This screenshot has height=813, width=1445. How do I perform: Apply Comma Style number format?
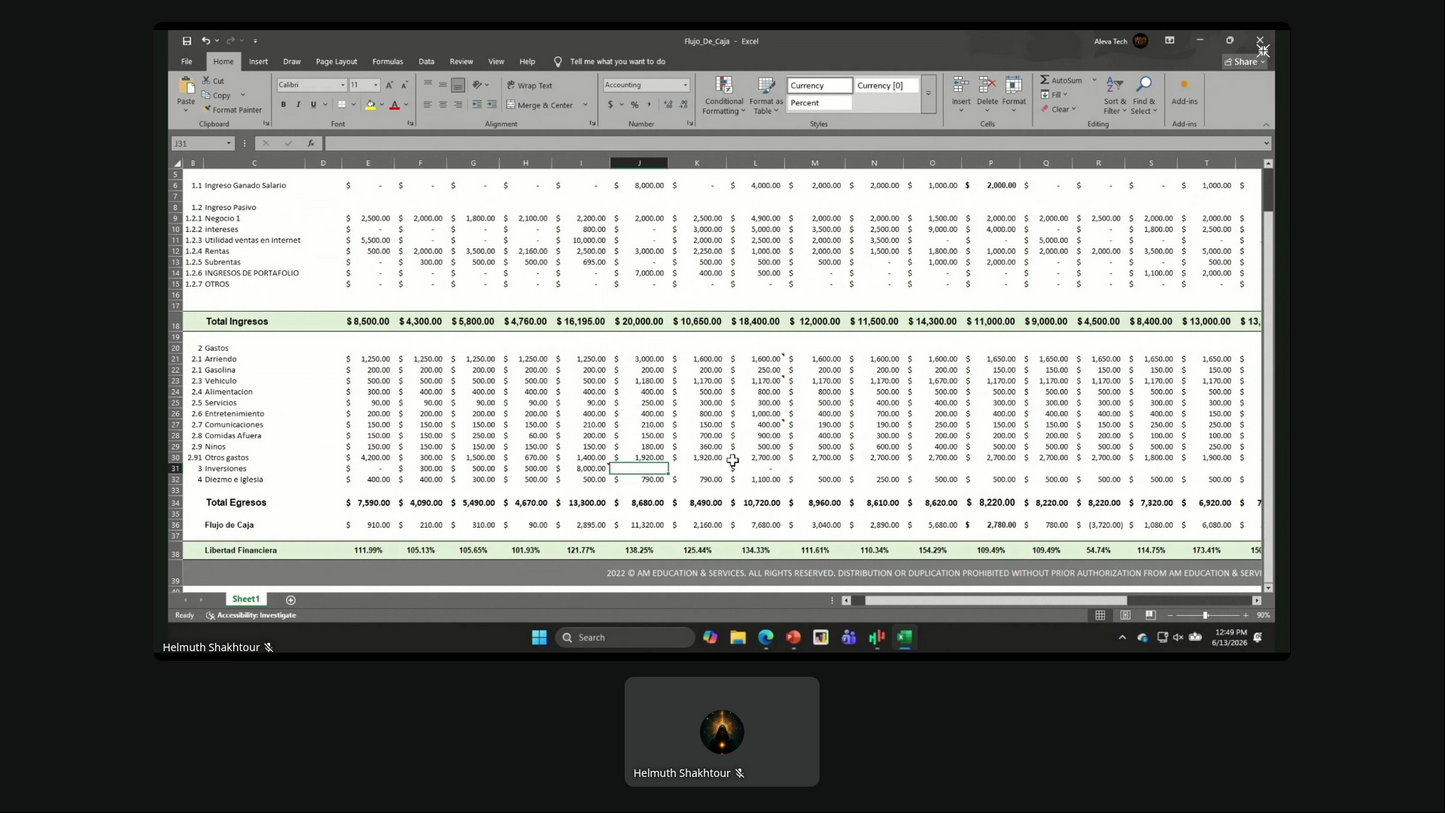(649, 105)
